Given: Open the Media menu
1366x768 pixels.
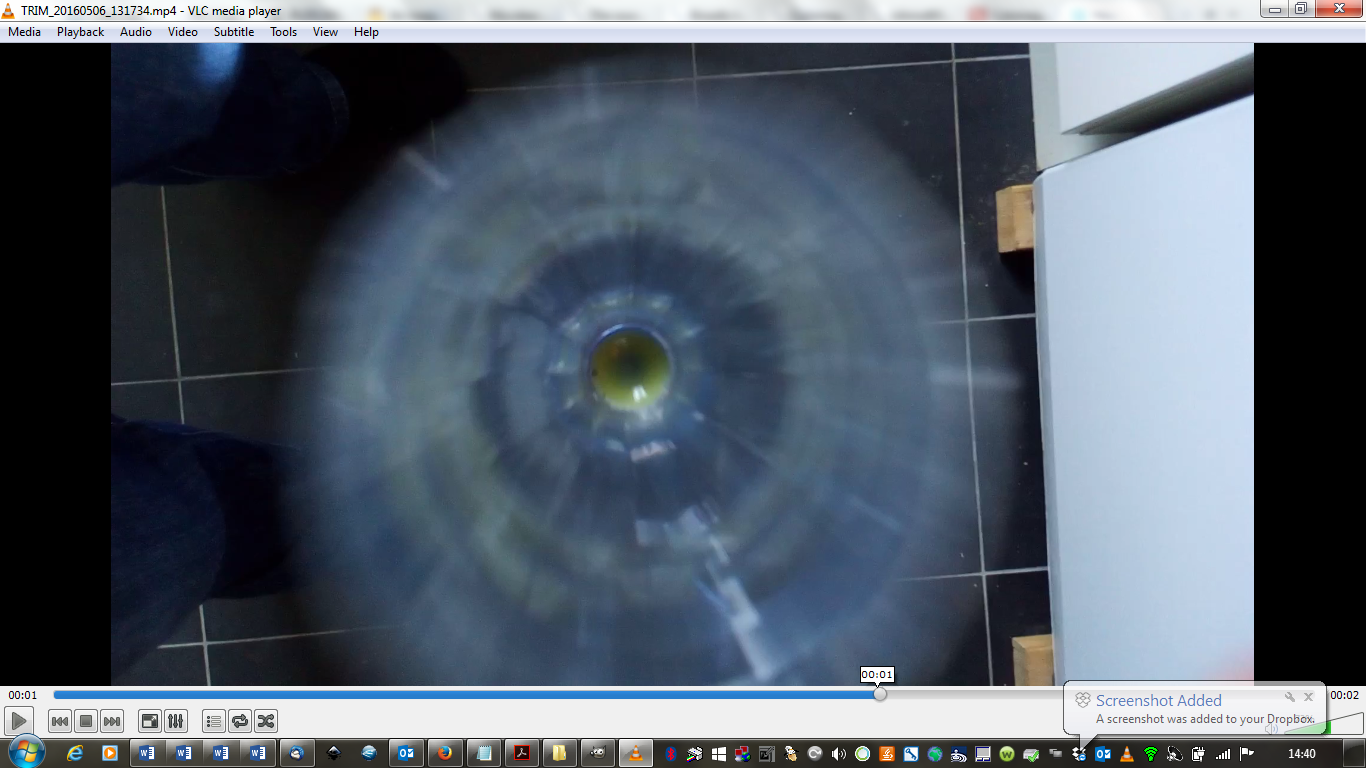Looking at the screenshot, I should click(x=24, y=32).
